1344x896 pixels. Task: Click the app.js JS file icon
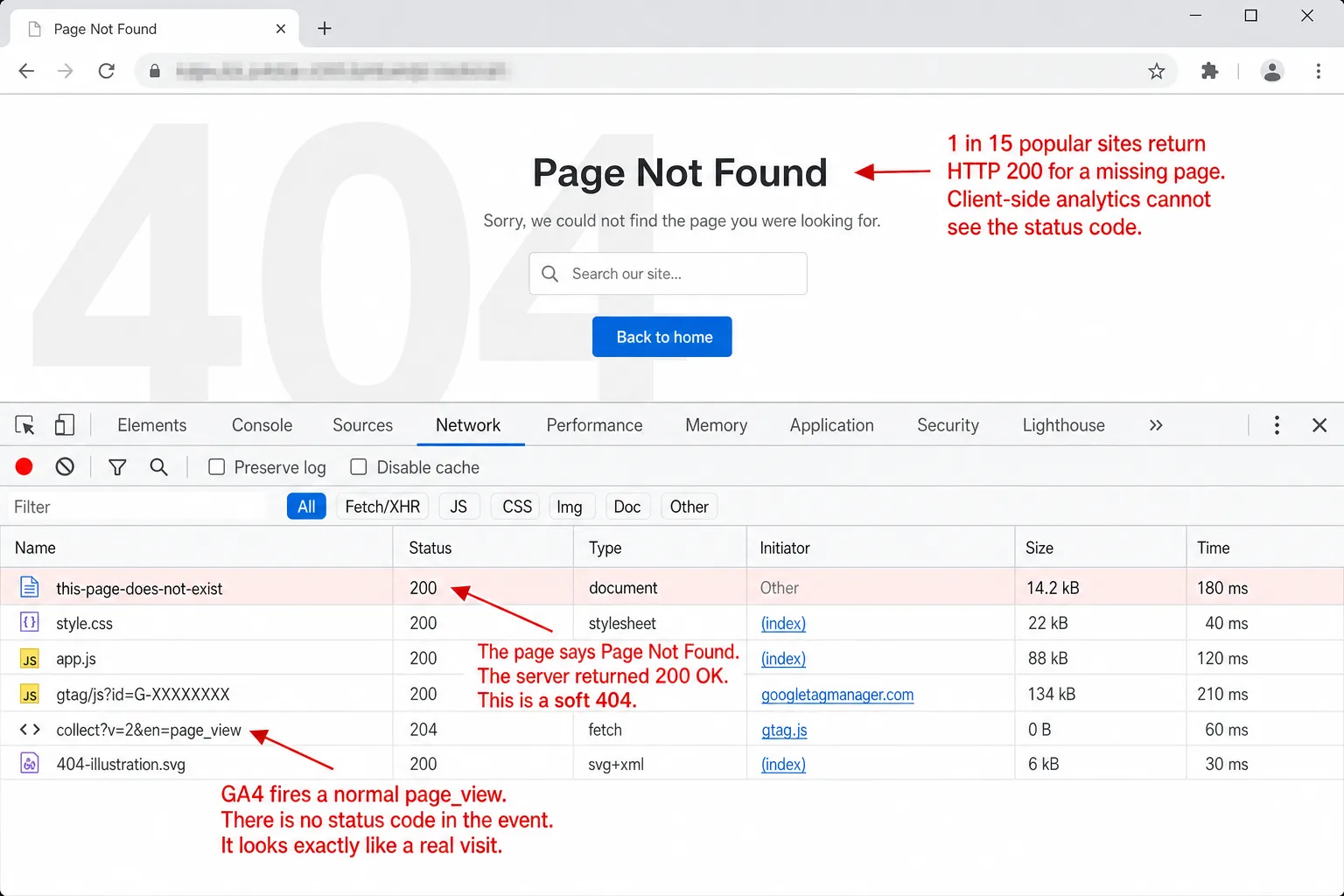30,658
